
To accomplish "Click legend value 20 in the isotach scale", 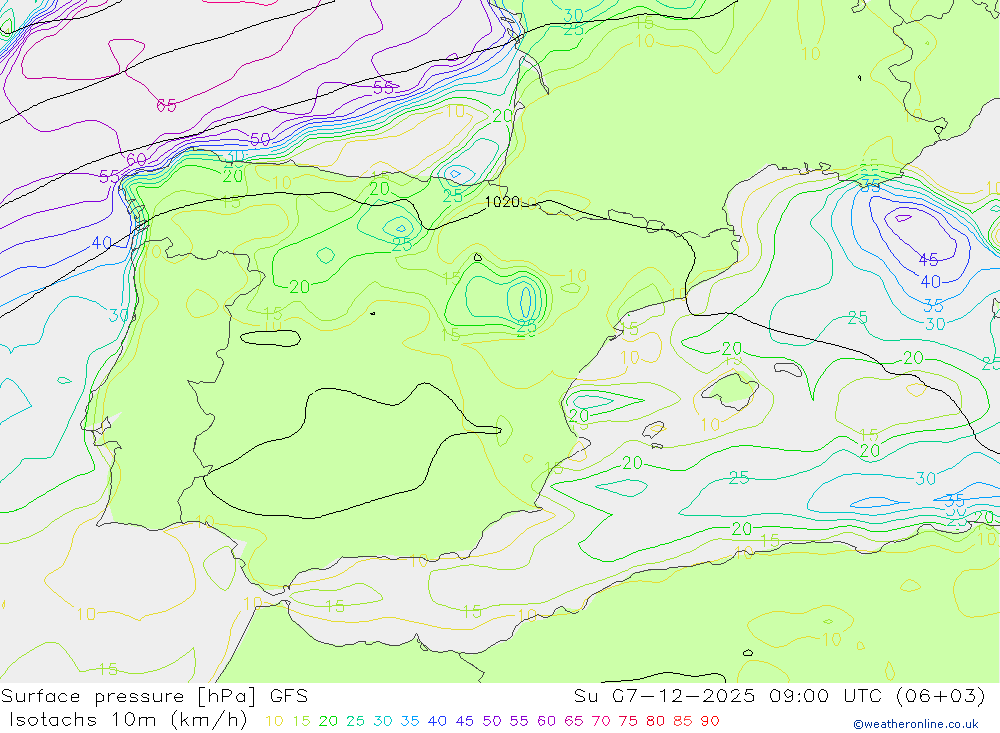I will point(328,721).
